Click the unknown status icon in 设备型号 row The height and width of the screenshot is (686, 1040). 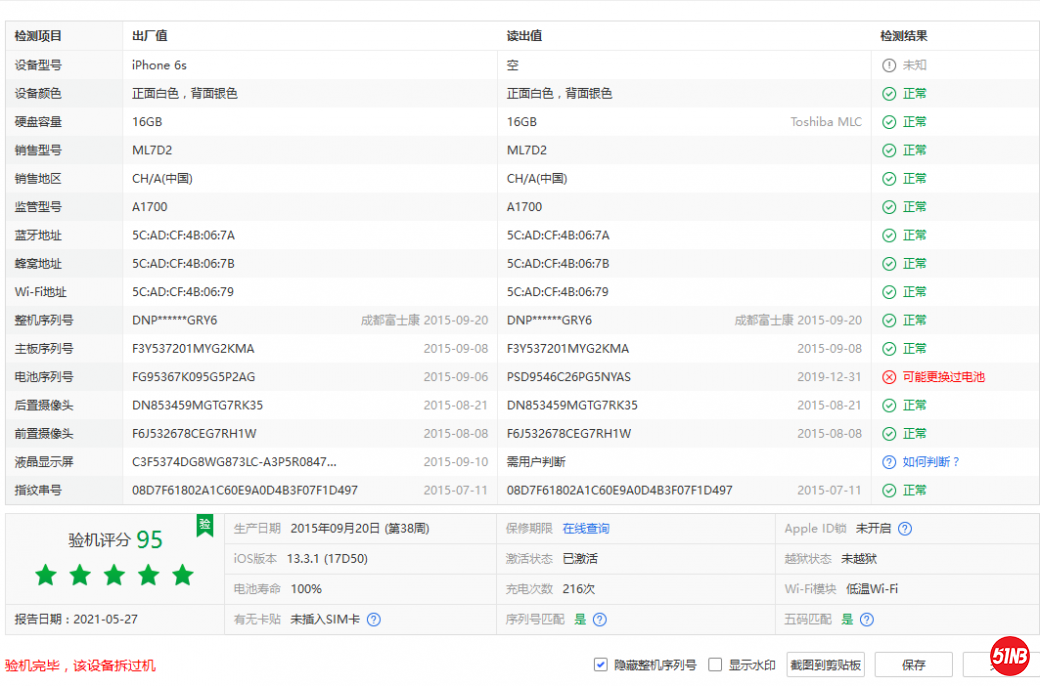(x=888, y=65)
